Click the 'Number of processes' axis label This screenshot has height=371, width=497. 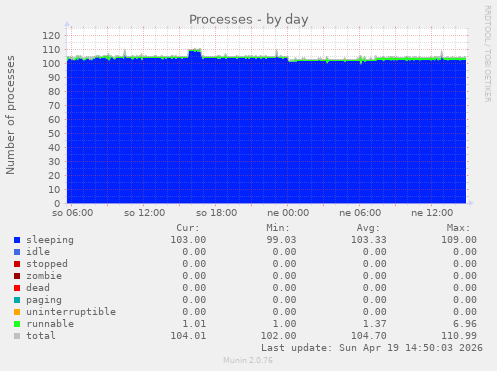tap(11, 115)
